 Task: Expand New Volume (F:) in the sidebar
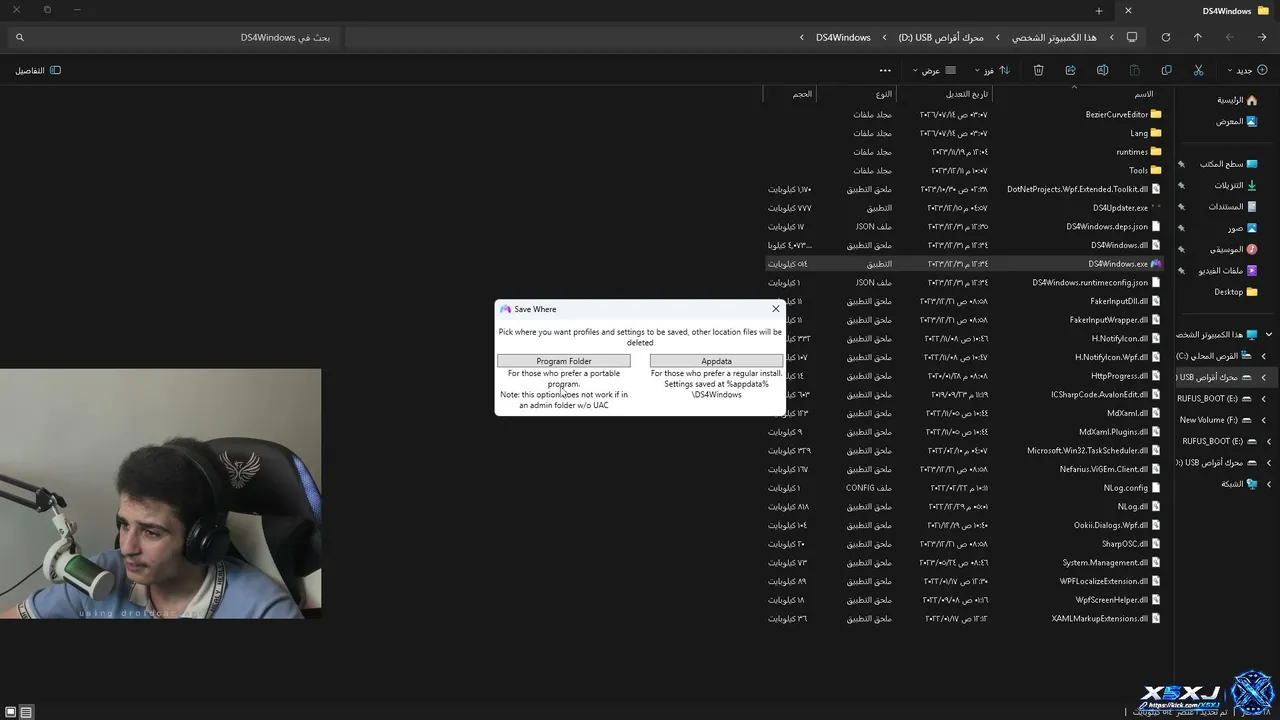(1263, 420)
